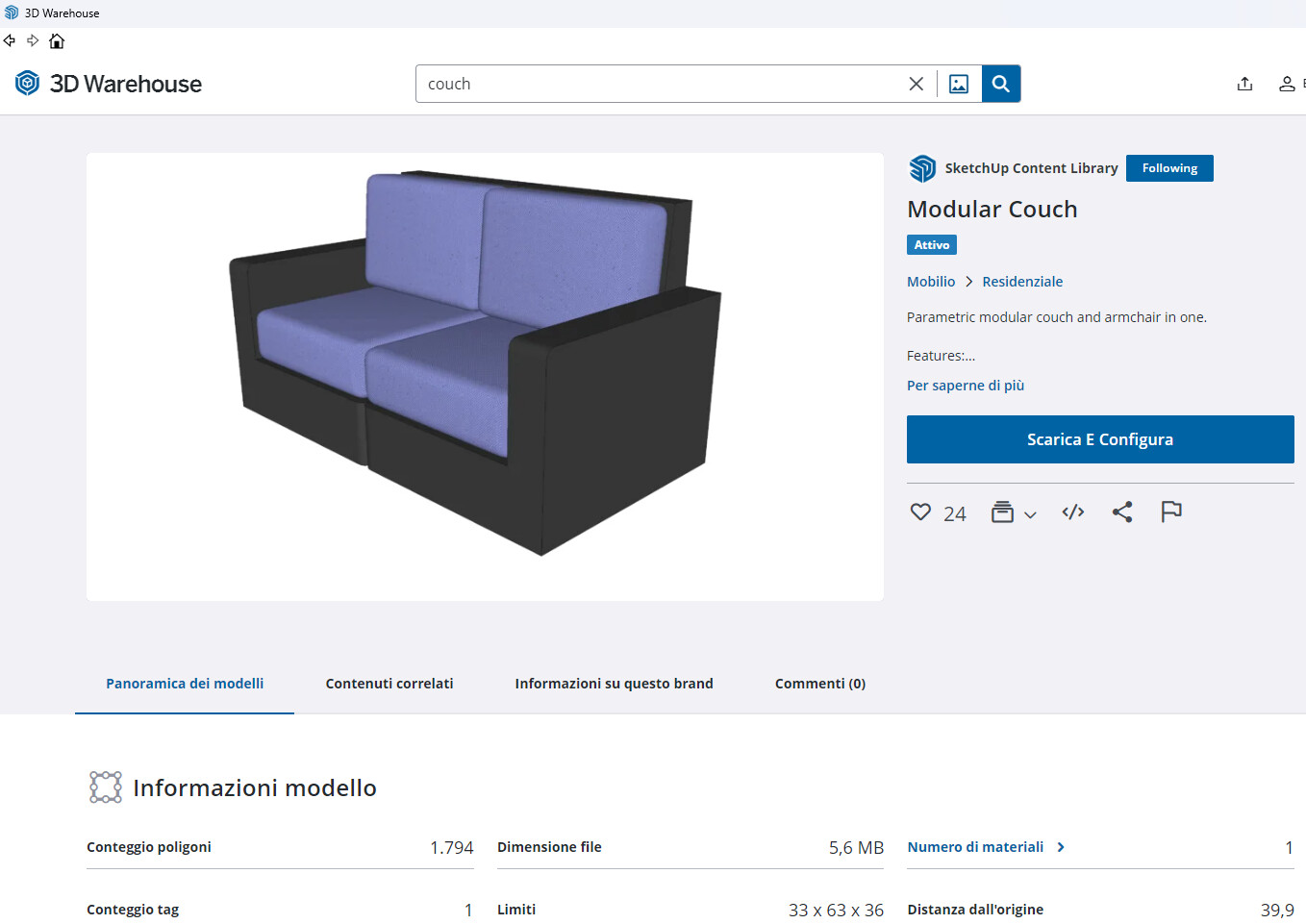Open image search in search bar
Viewport: 1306px width, 924px height.
(959, 84)
